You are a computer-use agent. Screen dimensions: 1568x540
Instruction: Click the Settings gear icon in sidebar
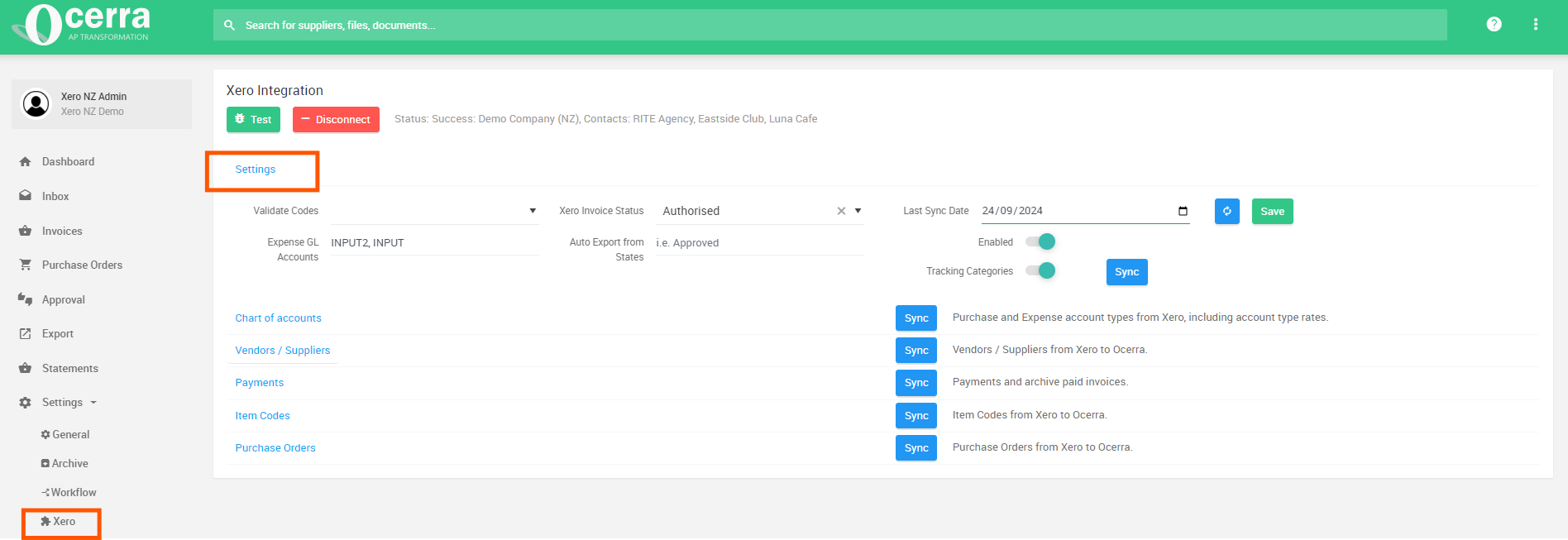point(25,403)
